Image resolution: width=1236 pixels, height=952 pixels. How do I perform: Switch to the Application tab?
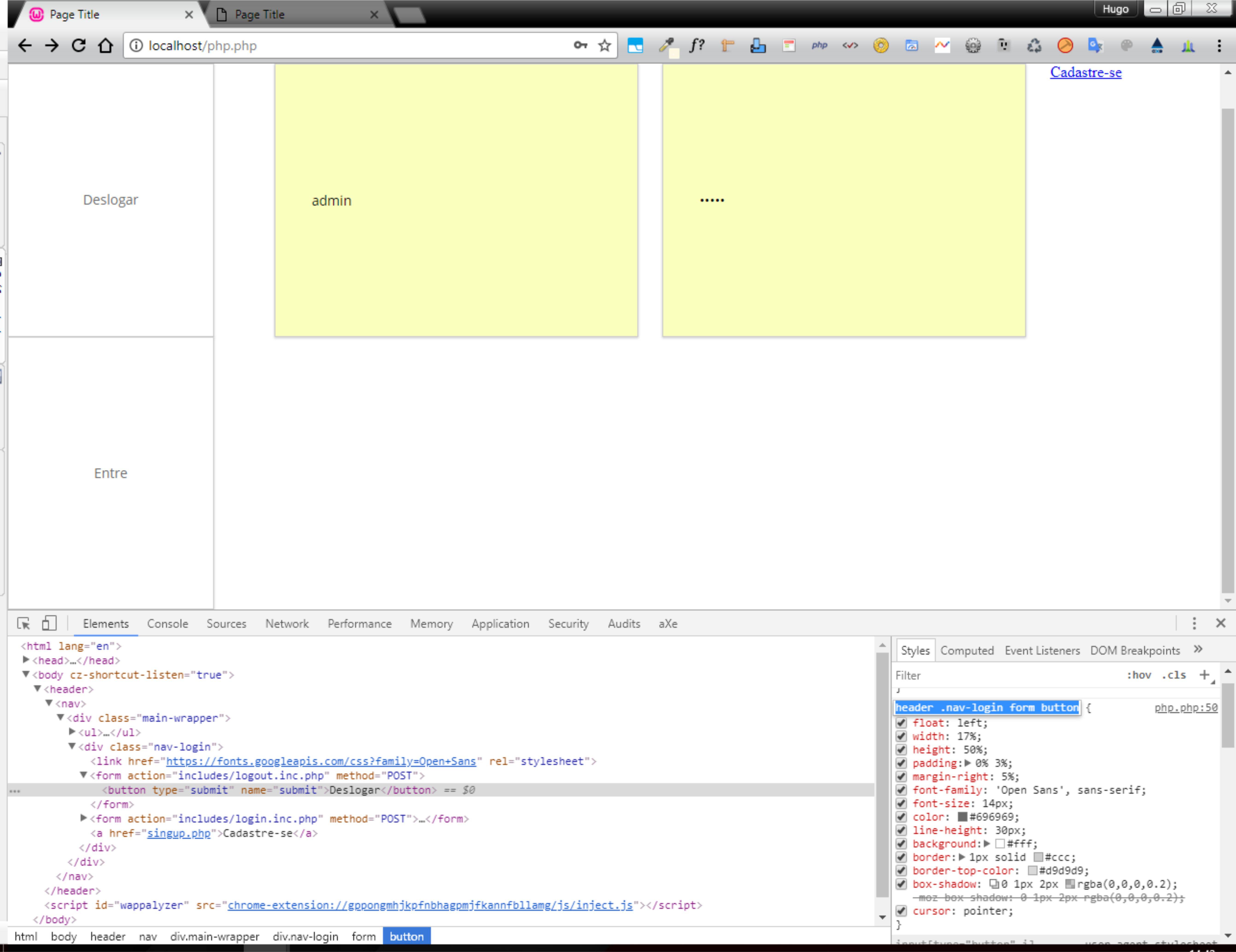coord(500,624)
